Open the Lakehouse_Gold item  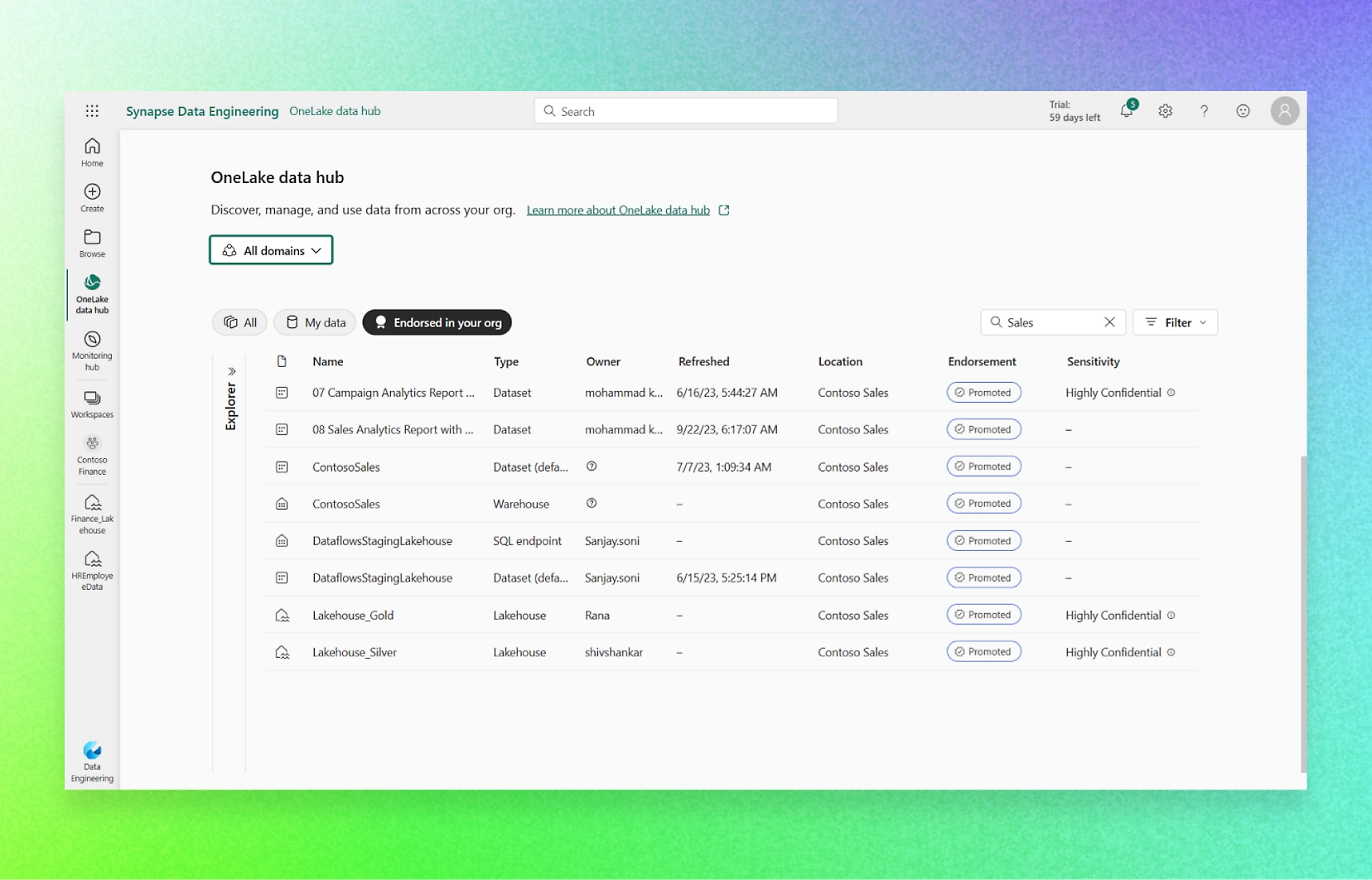pos(353,615)
